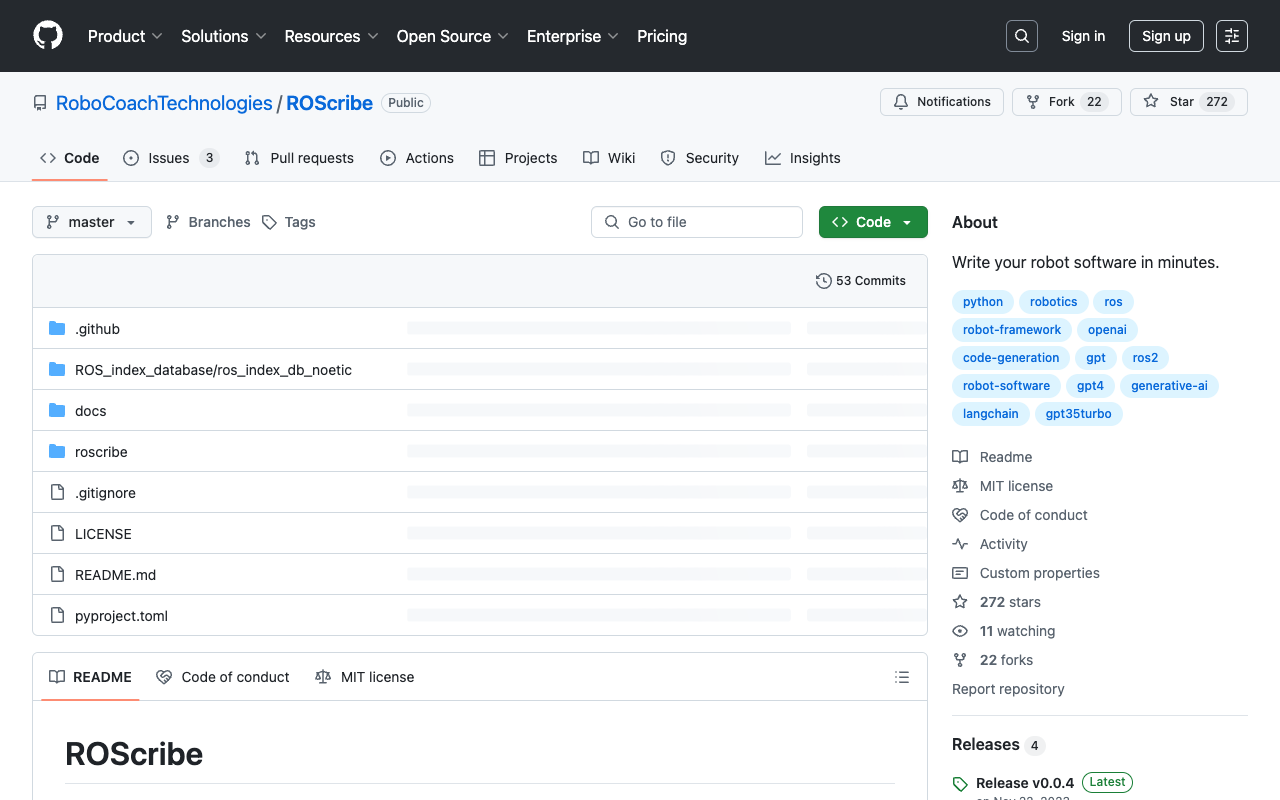This screenshot has height=800, width=1280.
Task: Select Code of conduct tab below files
Action: (223, 677)
